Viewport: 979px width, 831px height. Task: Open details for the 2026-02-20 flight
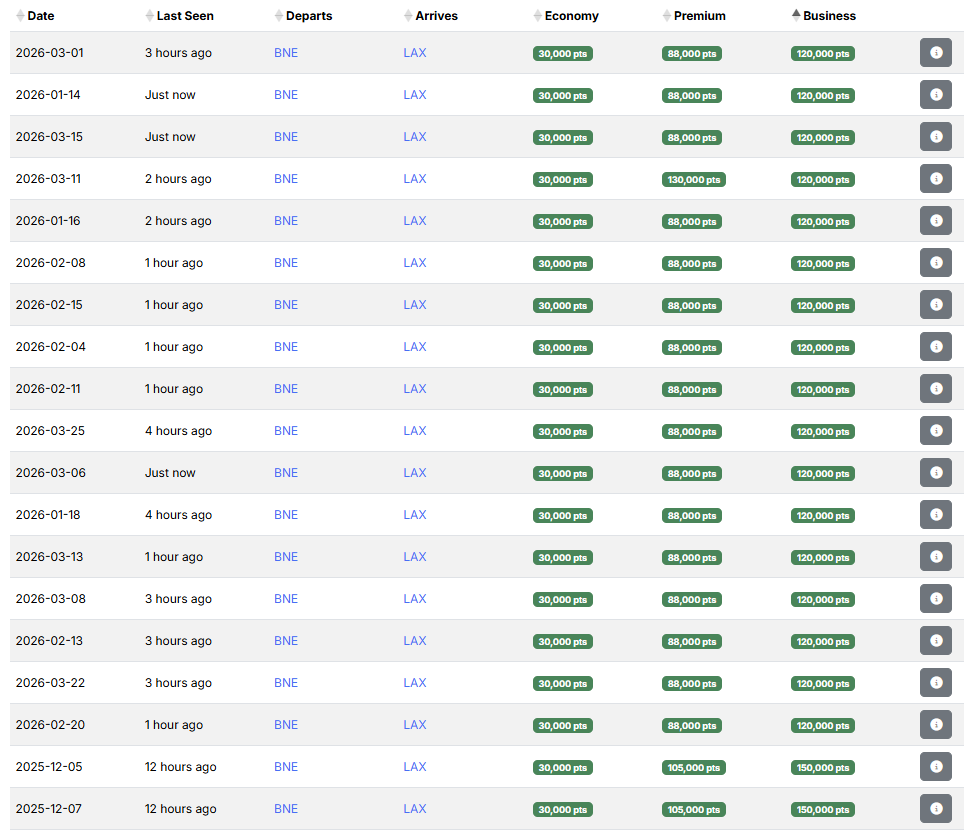935,725
